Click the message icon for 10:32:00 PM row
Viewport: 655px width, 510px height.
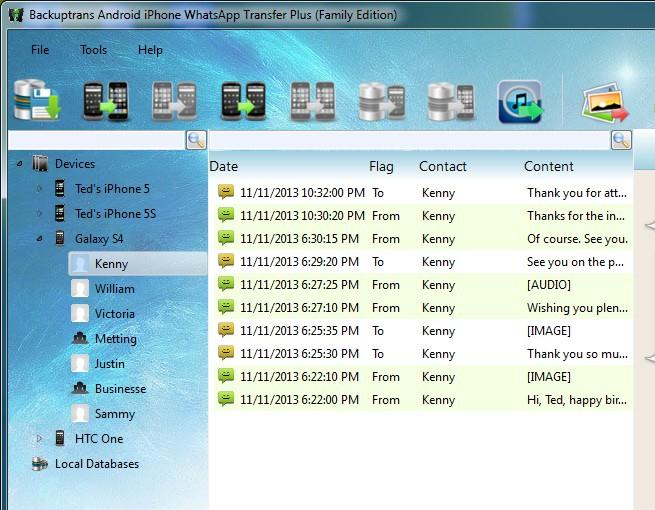[226, 192]
